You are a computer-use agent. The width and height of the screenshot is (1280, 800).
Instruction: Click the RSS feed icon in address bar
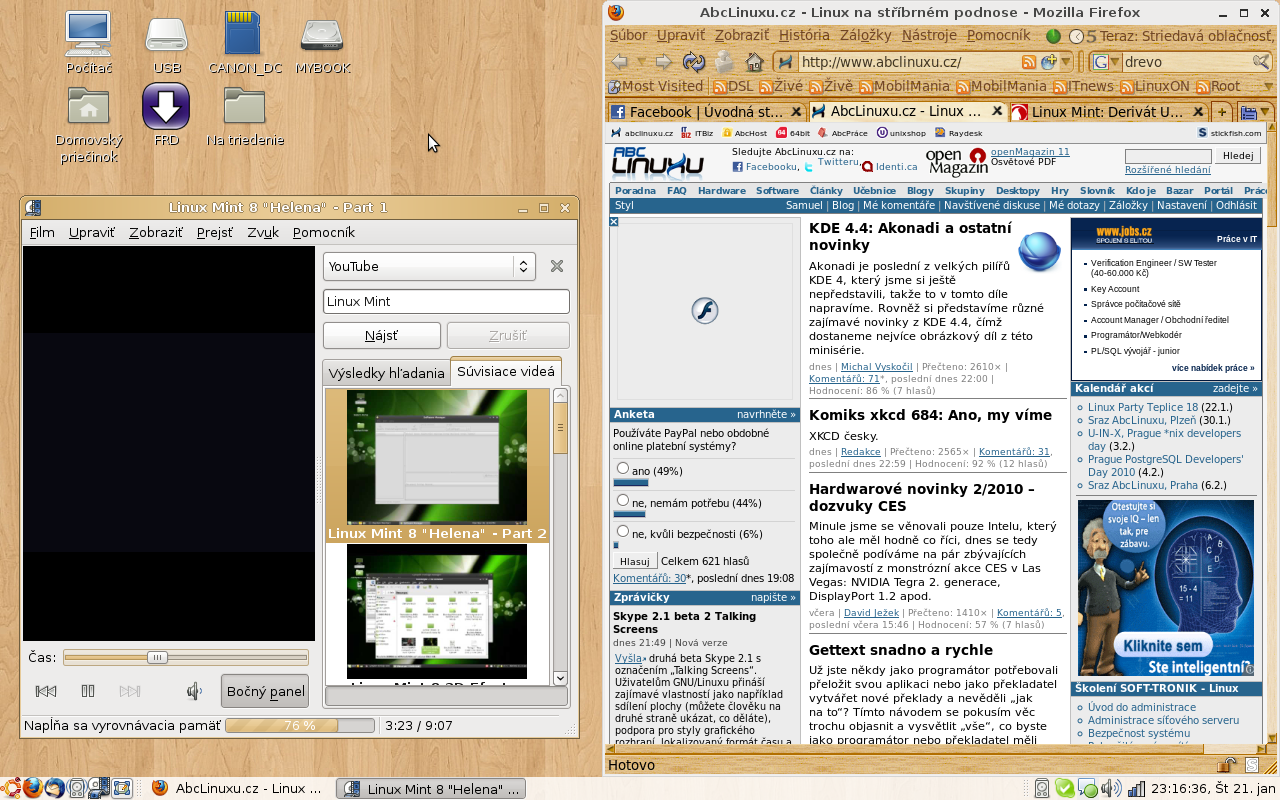pos(1028,62)
